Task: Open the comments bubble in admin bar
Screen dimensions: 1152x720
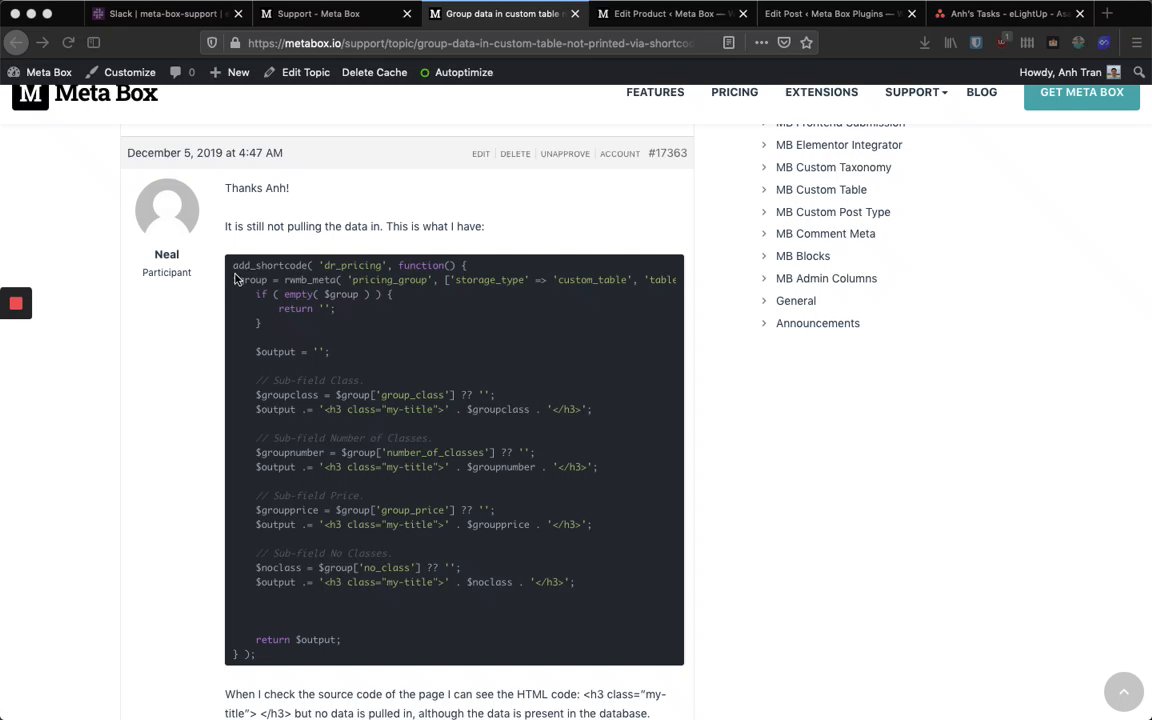Action: pyautogui.click(x=181, y=72)
